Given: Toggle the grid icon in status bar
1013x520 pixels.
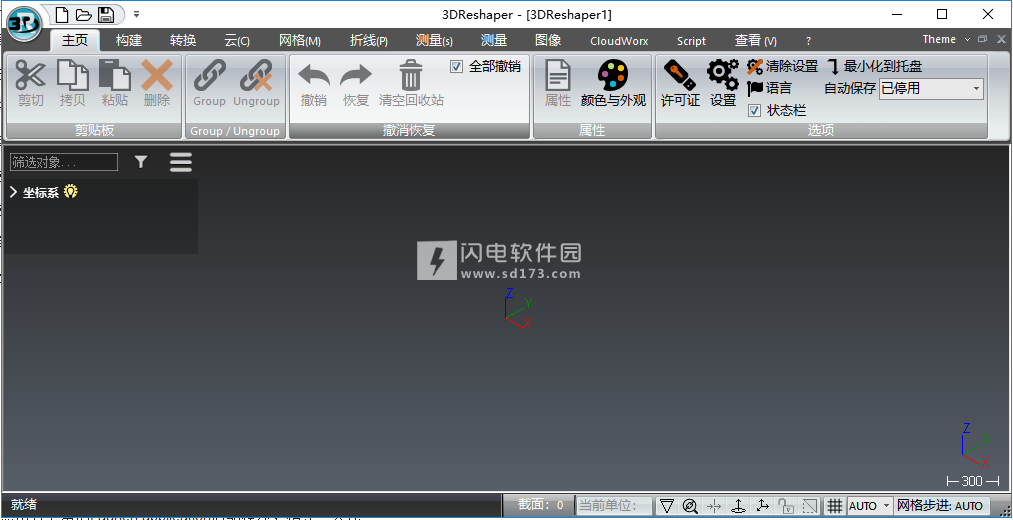Looking at the screenshot, I should pos(835,506).
